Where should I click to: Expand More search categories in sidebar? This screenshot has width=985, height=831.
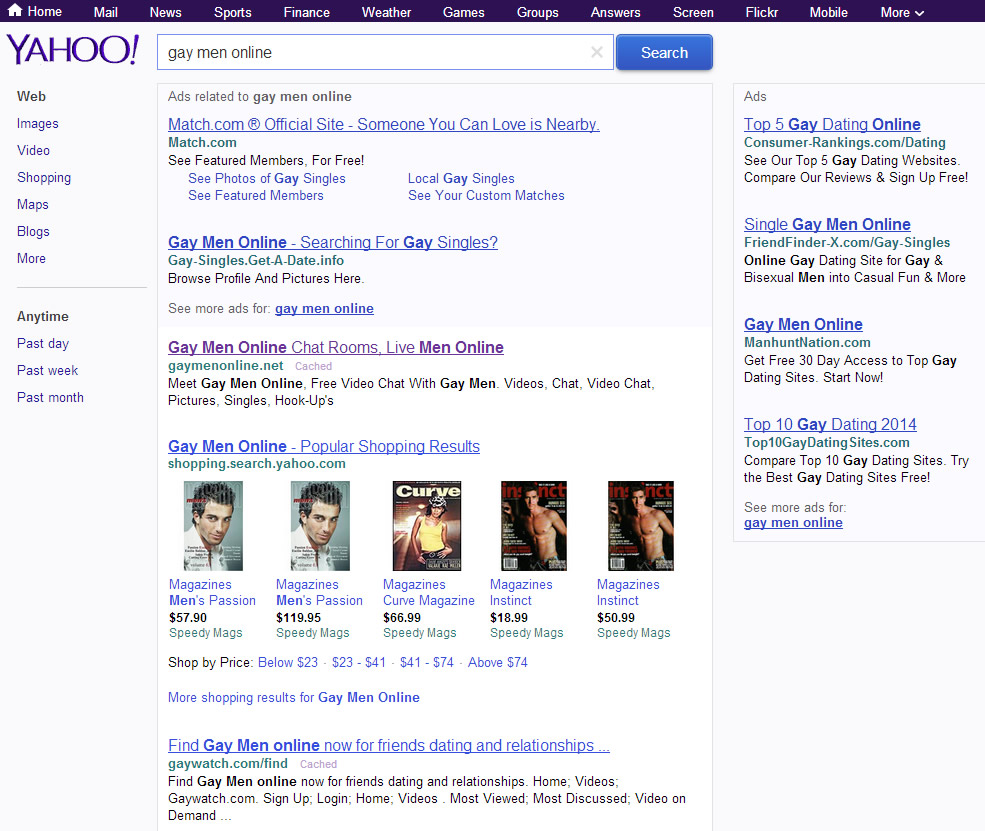[x=31, y=259]
